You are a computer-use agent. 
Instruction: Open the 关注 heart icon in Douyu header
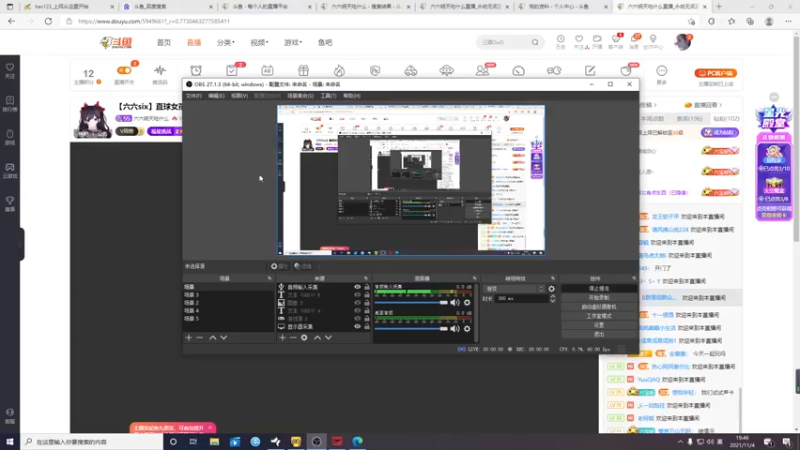pos(579,39)
